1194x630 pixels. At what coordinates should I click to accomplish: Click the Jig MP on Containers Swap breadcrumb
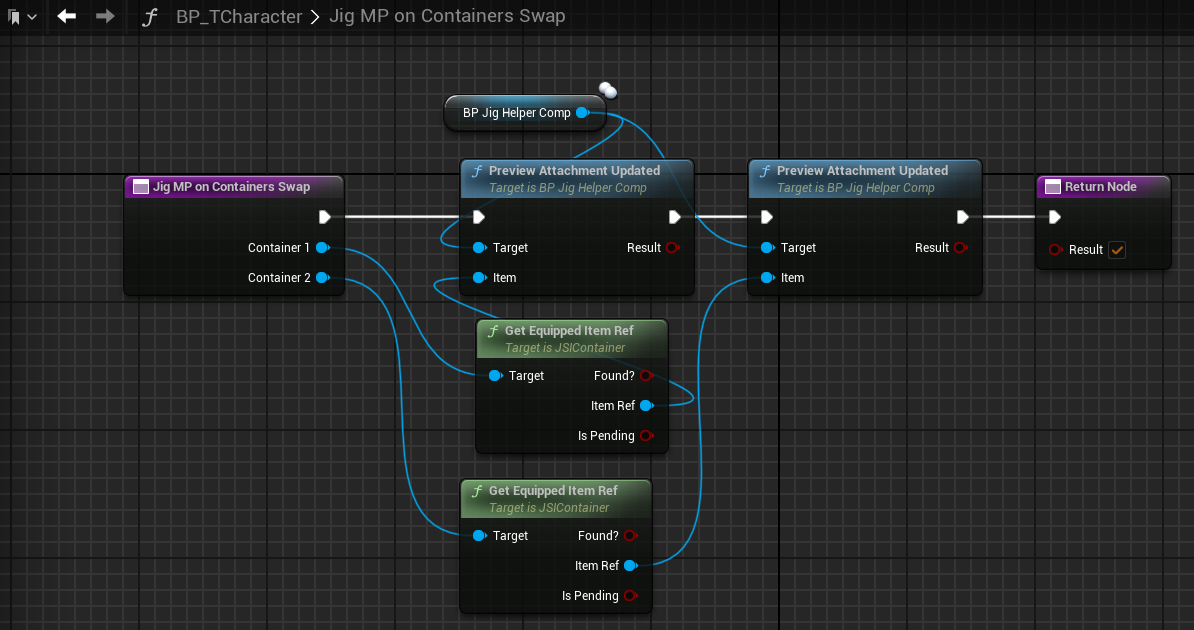point(447,16)
